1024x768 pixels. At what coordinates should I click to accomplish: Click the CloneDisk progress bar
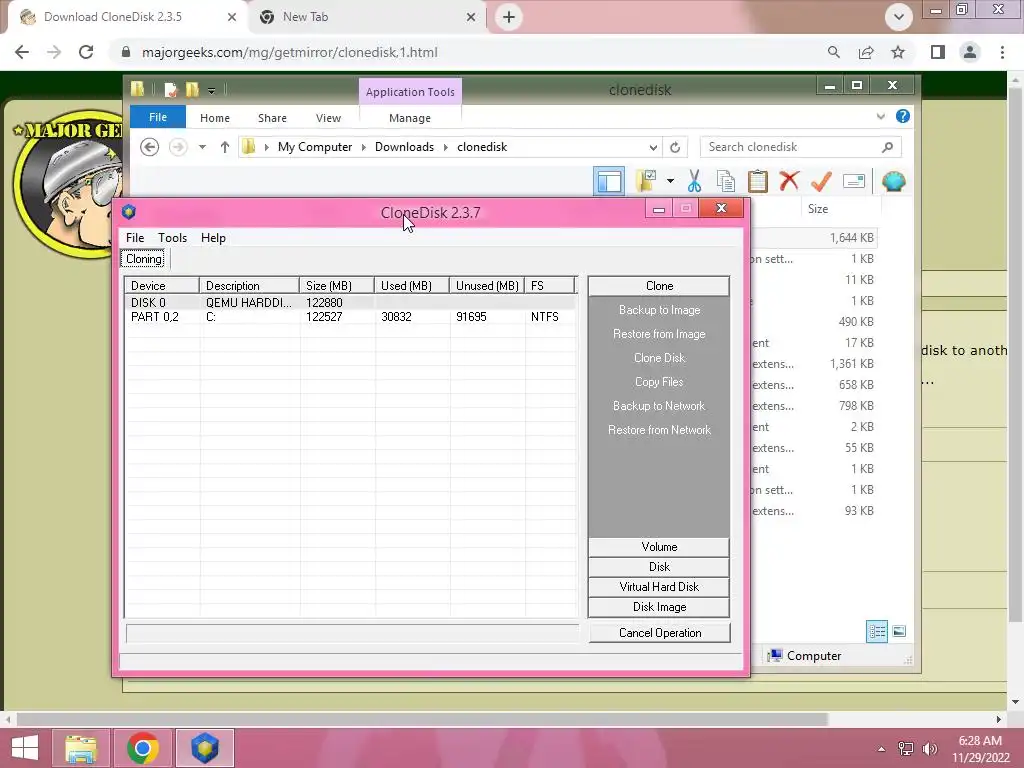pyautogui.click(x=352, y=633)
